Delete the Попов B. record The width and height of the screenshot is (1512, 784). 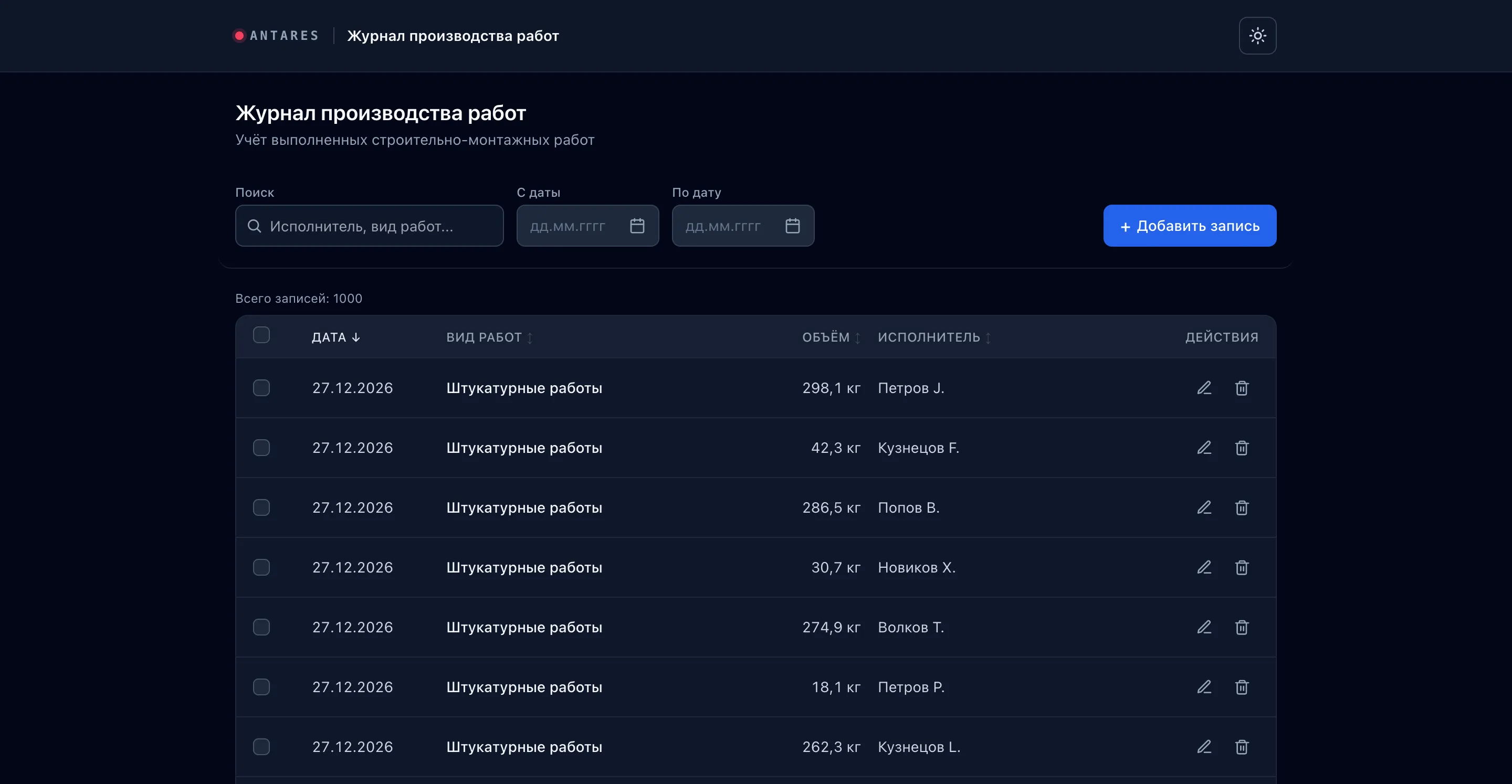point(1242,507)
